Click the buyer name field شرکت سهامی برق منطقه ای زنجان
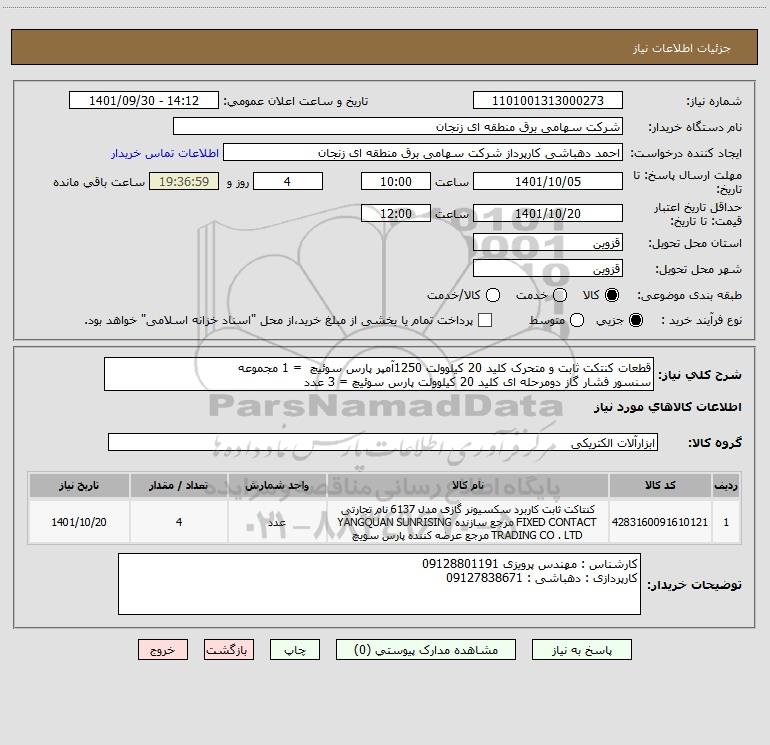770x745 pixels. point(398,127)
